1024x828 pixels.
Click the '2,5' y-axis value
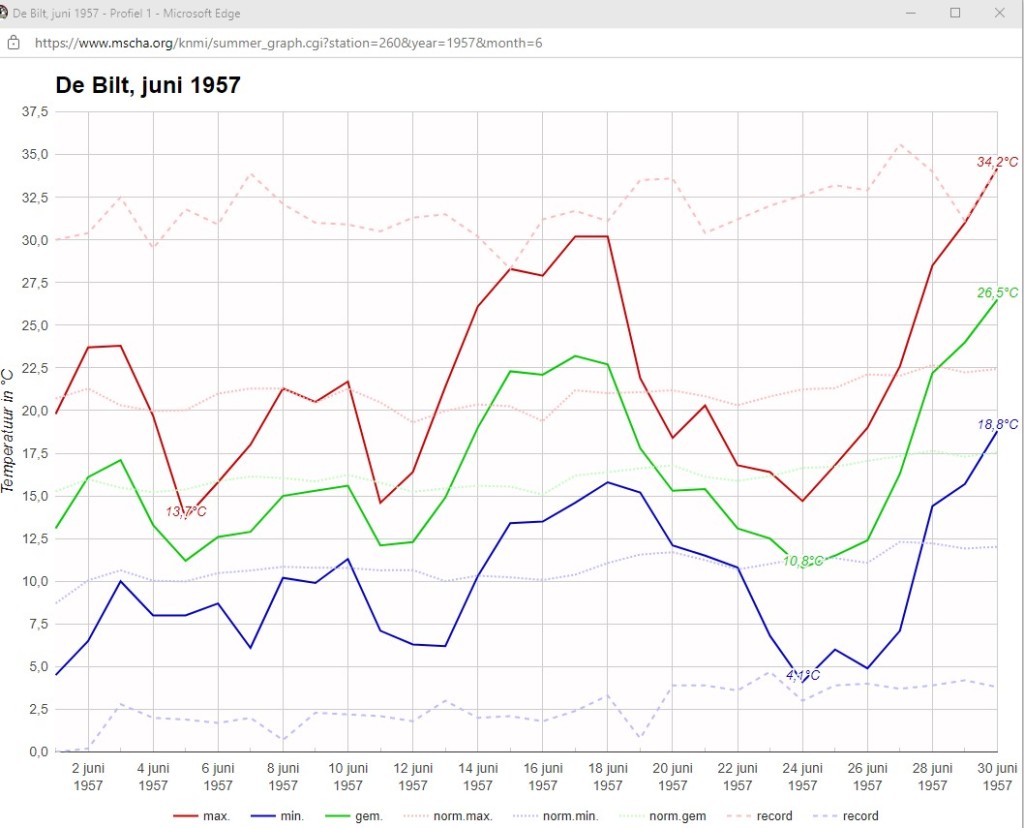point(38,709)
